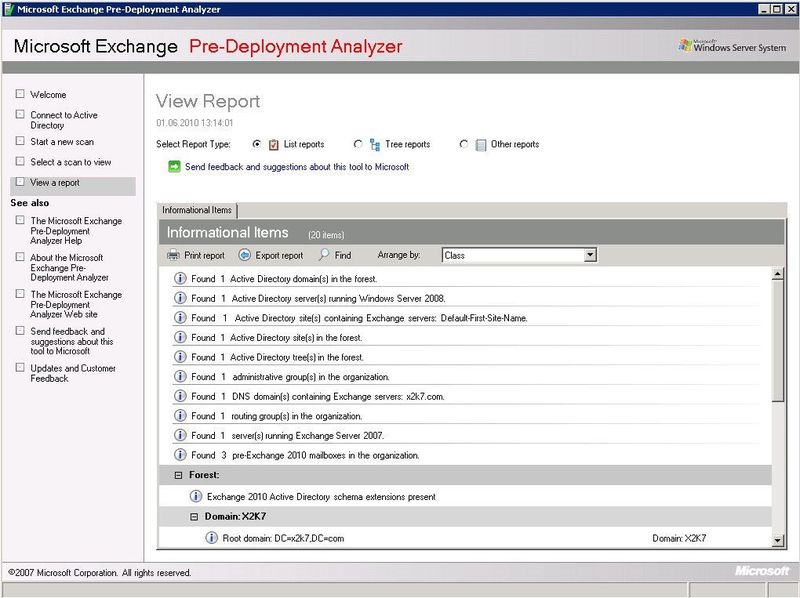Click the 'Domain: X2K7' value at row end
This screenshot has height=598, width=800.
coord(679,538)
